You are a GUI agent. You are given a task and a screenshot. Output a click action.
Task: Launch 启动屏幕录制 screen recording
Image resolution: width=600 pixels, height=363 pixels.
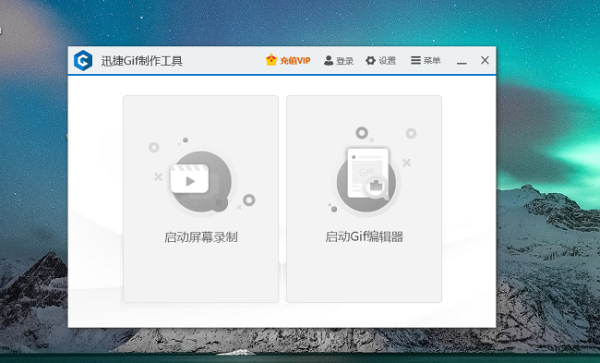pos(201,199)
